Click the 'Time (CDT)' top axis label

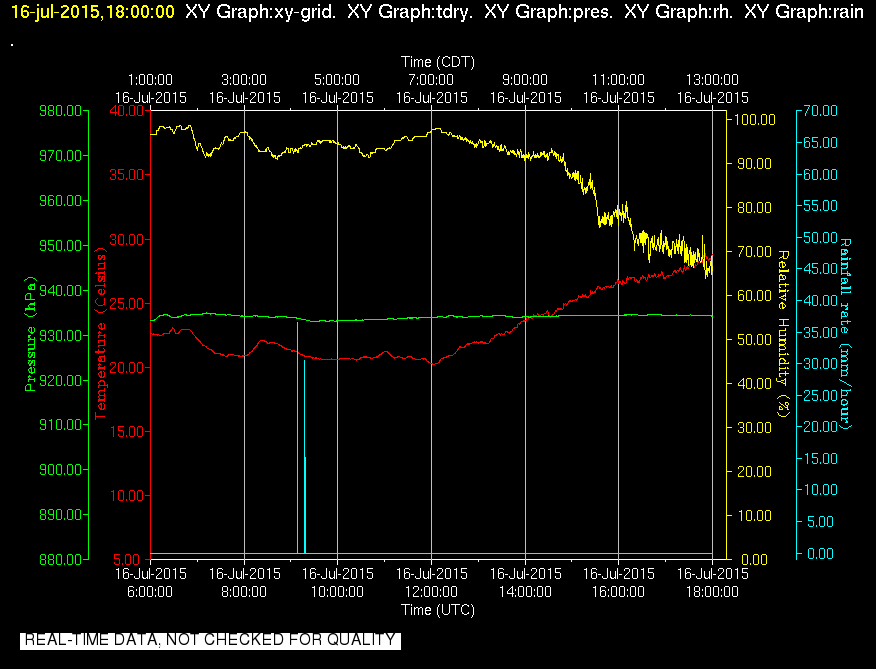click(x=438, y=62)
